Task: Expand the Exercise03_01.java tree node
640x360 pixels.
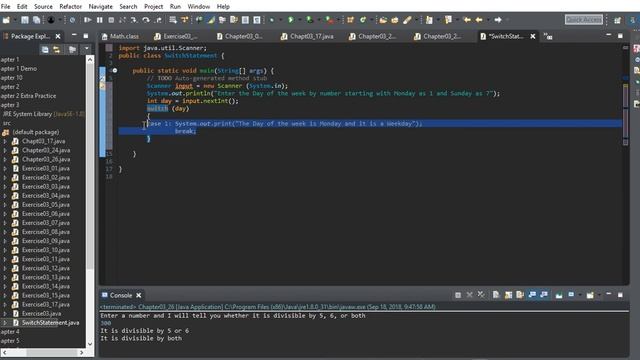Action: click(5, 168)
